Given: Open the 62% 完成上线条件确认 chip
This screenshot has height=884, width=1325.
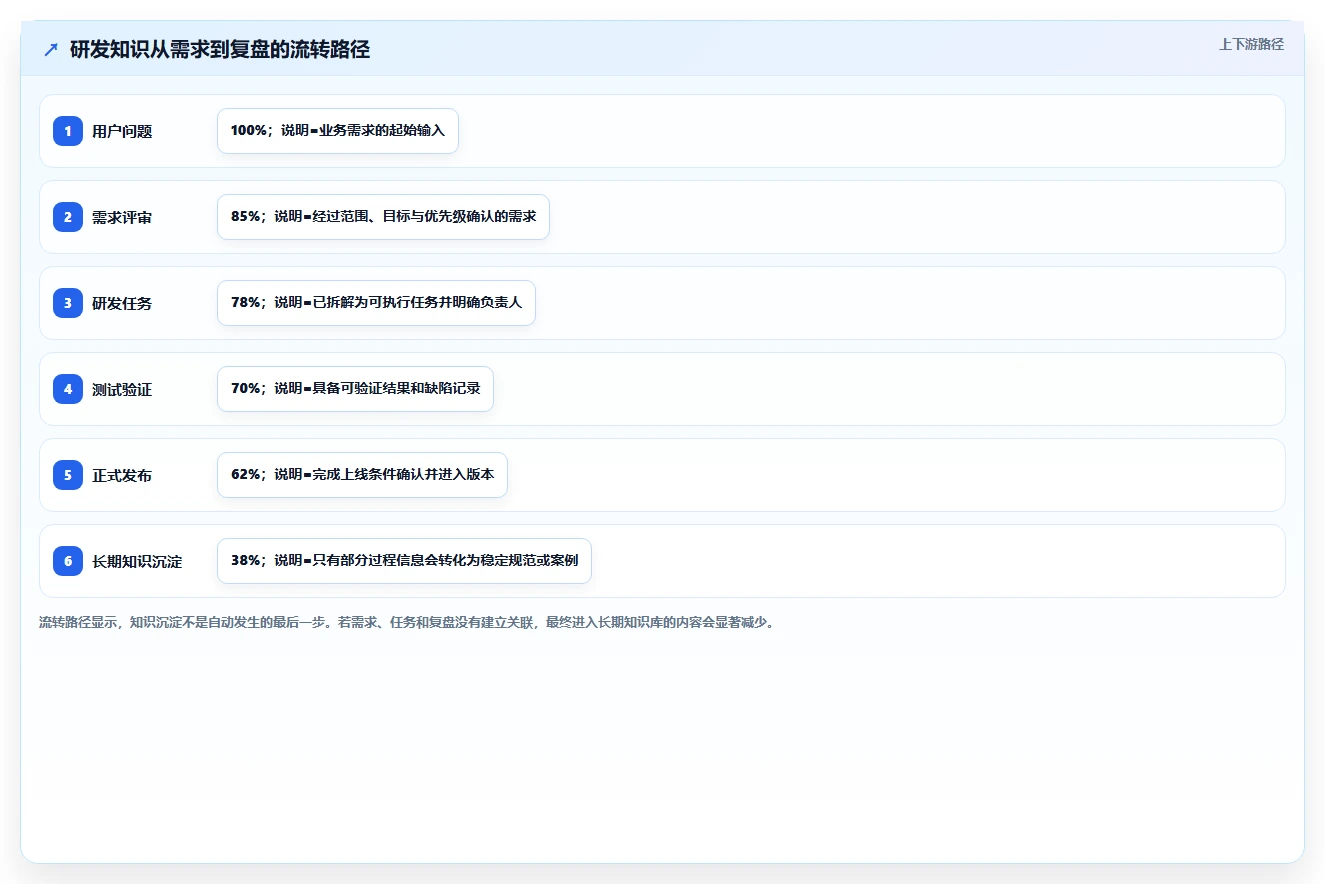Looking at the screenshot, I should click(362, 475).
